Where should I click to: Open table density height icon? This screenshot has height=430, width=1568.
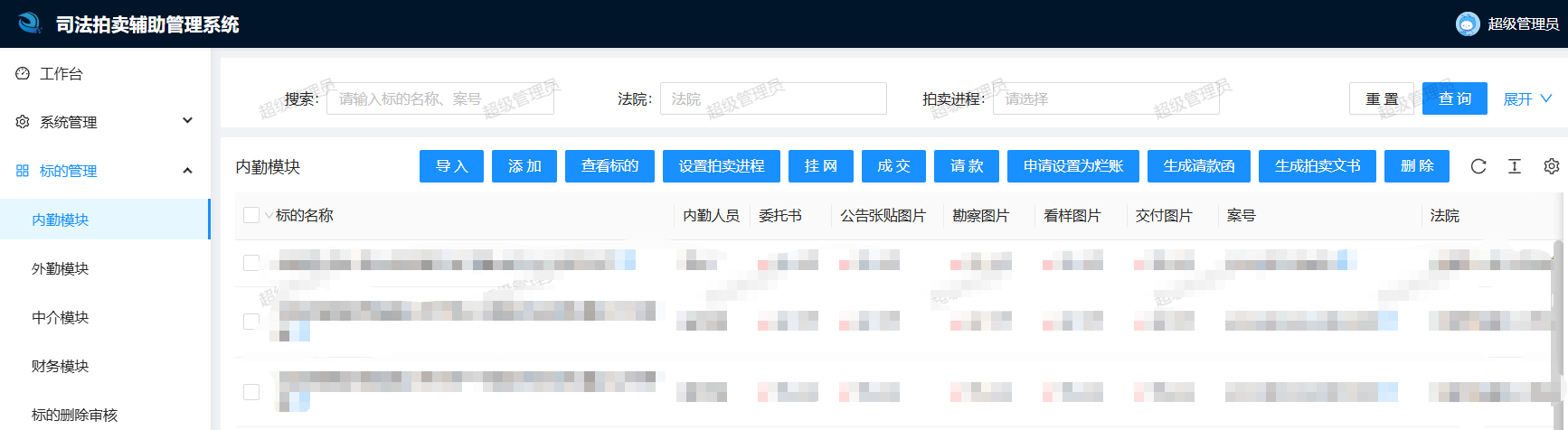[1515, 166]
